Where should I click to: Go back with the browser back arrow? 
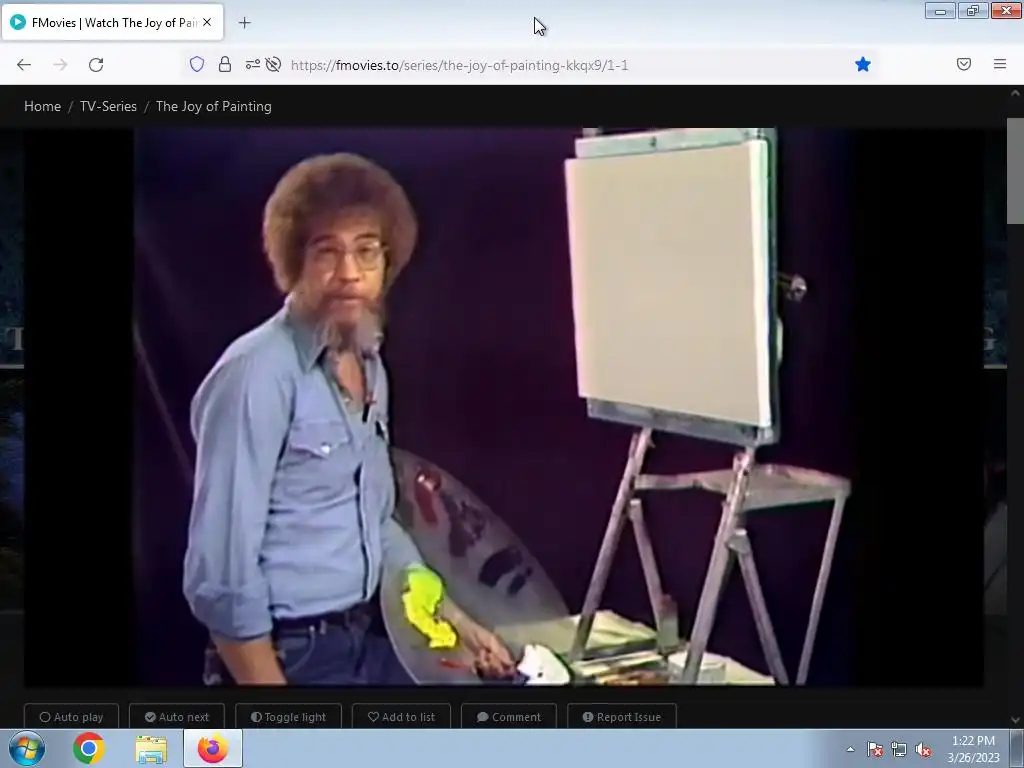click(x=24, y=65)
